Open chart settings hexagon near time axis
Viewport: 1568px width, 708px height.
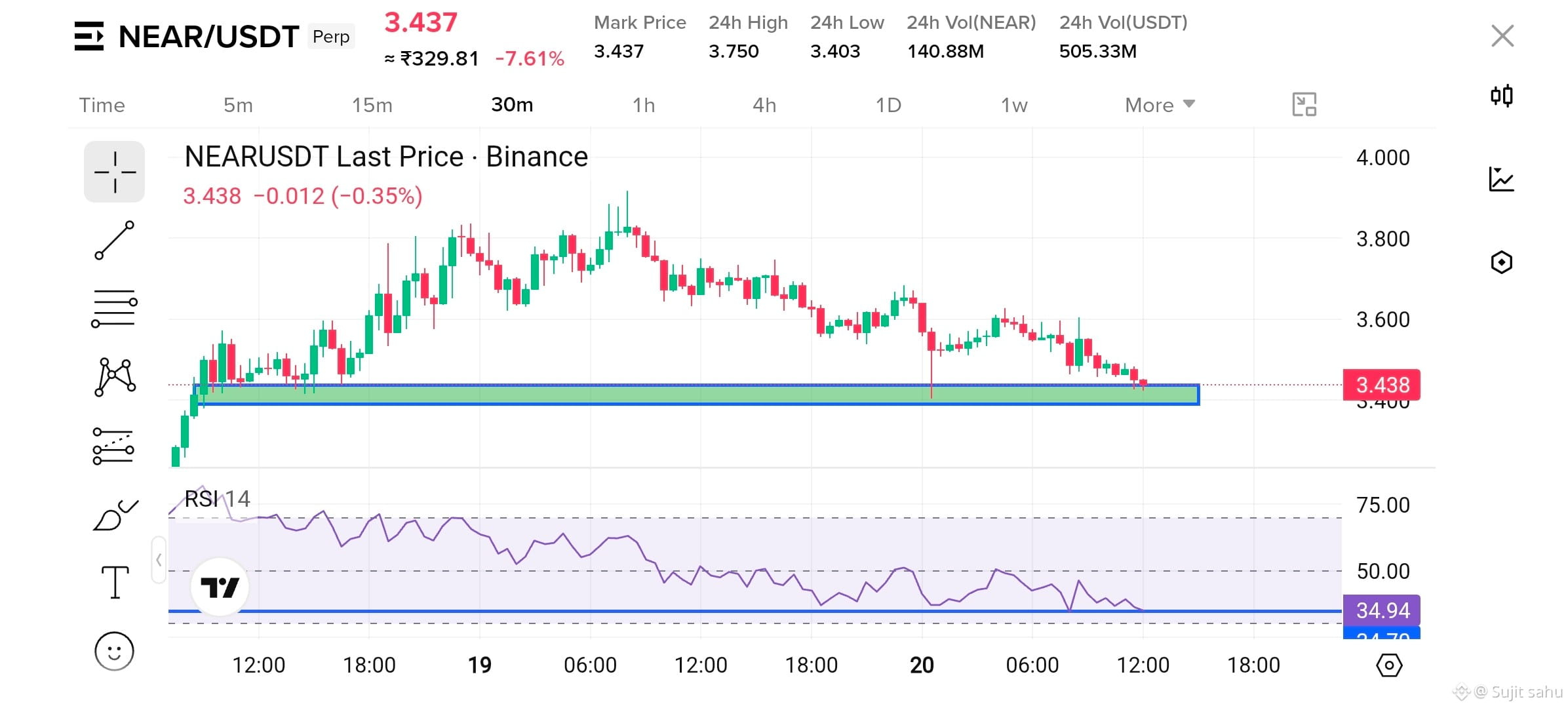pyautogui.click(x=1389, y=665)
